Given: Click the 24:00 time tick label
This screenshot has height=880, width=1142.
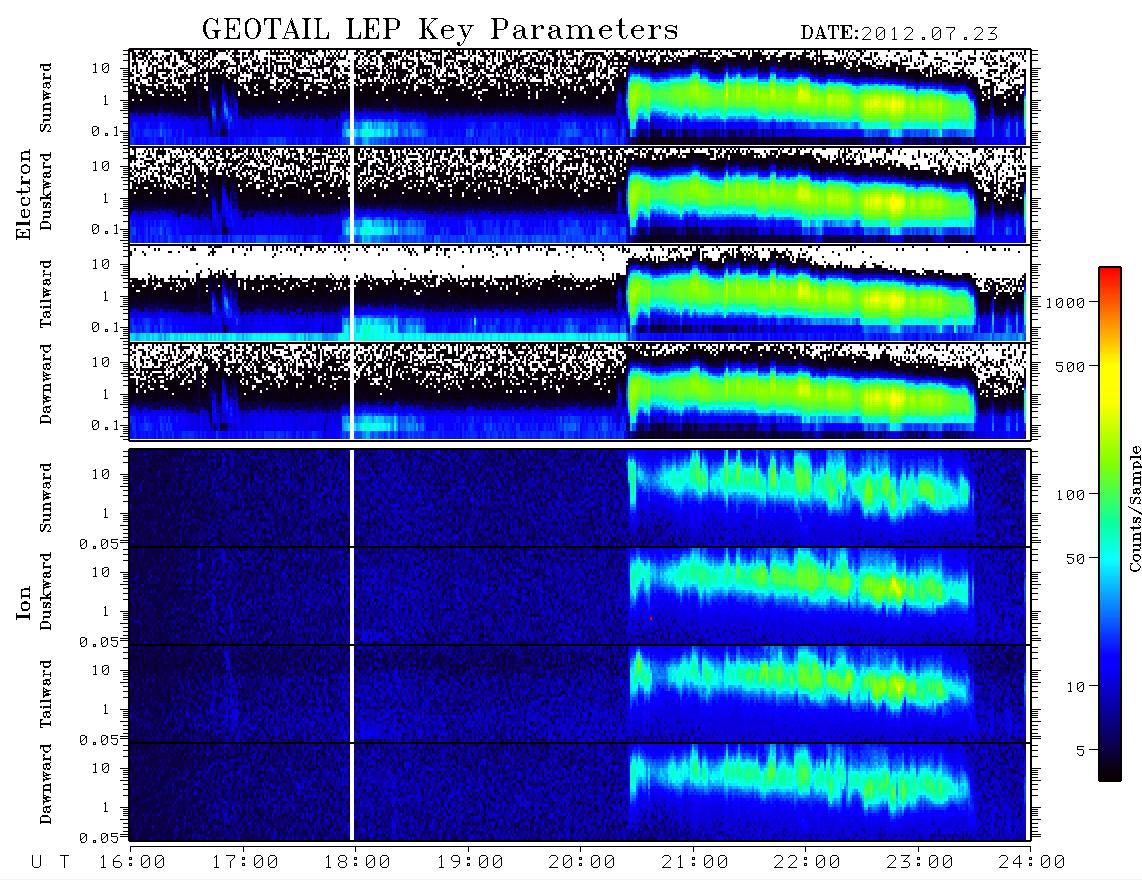Looking at the screenshot, I should (x=1032, y=863).
